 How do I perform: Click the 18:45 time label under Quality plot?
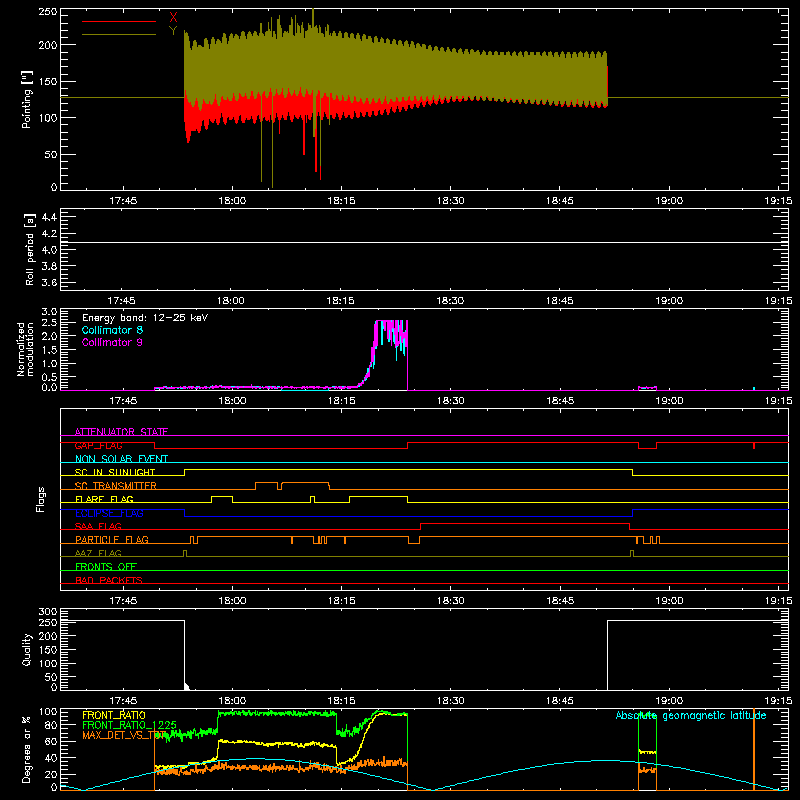tap(560, 701)
